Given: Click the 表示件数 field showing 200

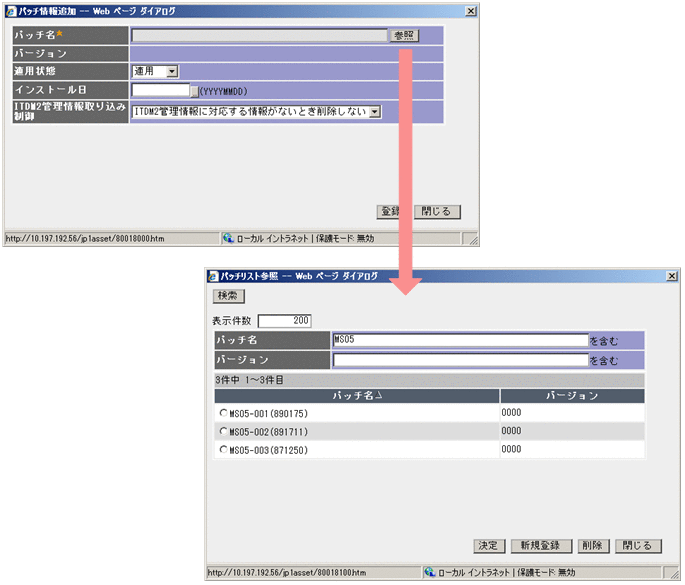Looking at the screenshot, I should tap(284, 321).
